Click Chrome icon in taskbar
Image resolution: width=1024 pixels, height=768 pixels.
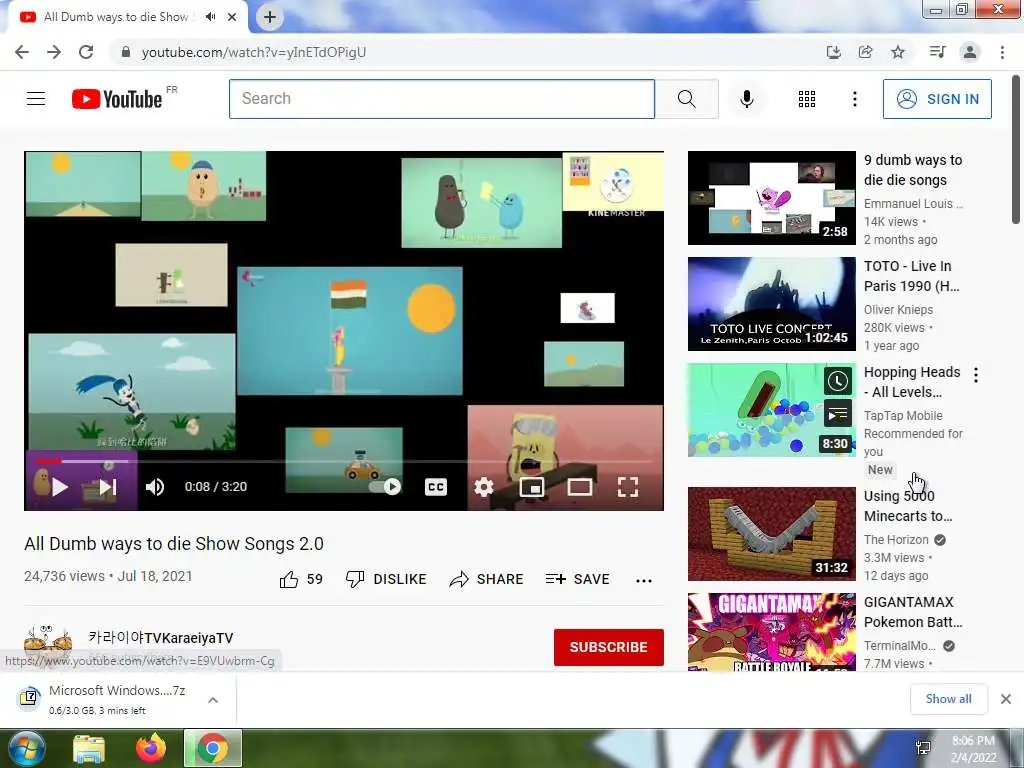(x=213, y=748)
